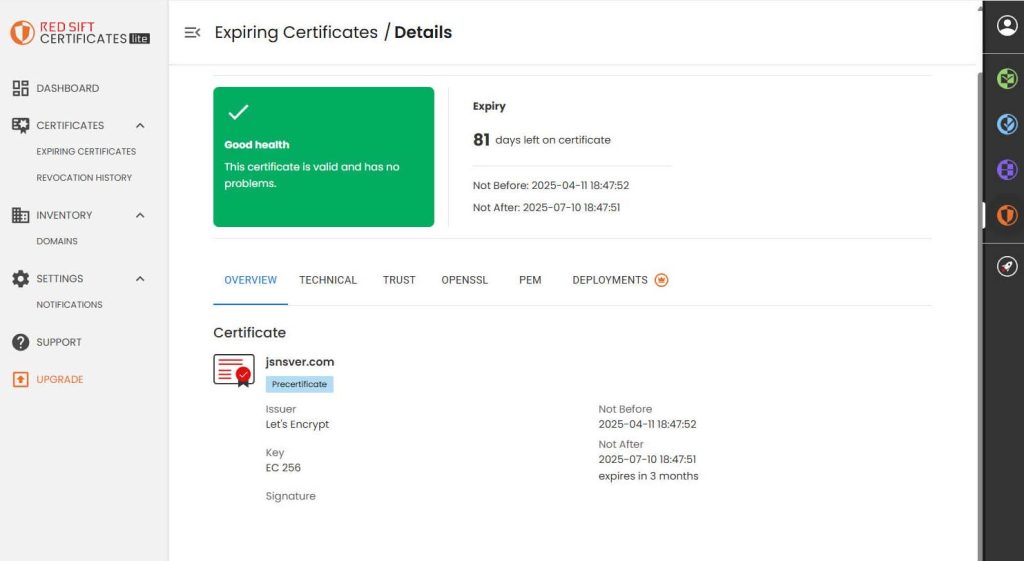Image resolution: width=1024 pixels, height=561 pixels.
Task: Click Expiring Certificates breadcrumb in header
Action: point(296,33)
